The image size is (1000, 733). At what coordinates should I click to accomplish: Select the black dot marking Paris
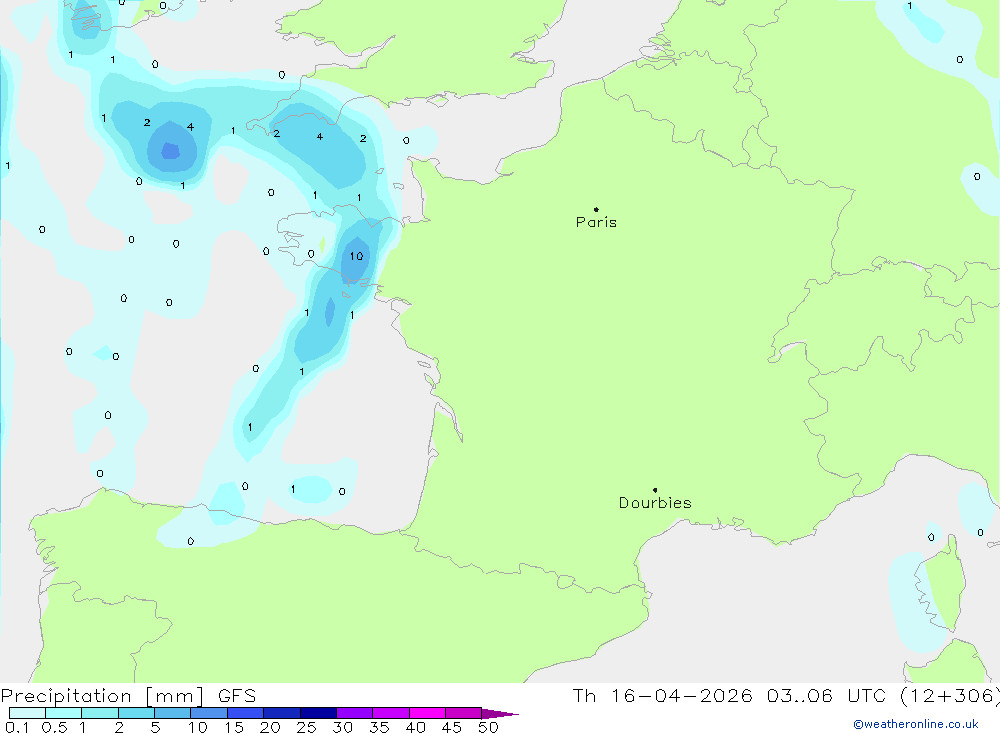[596, 209]
